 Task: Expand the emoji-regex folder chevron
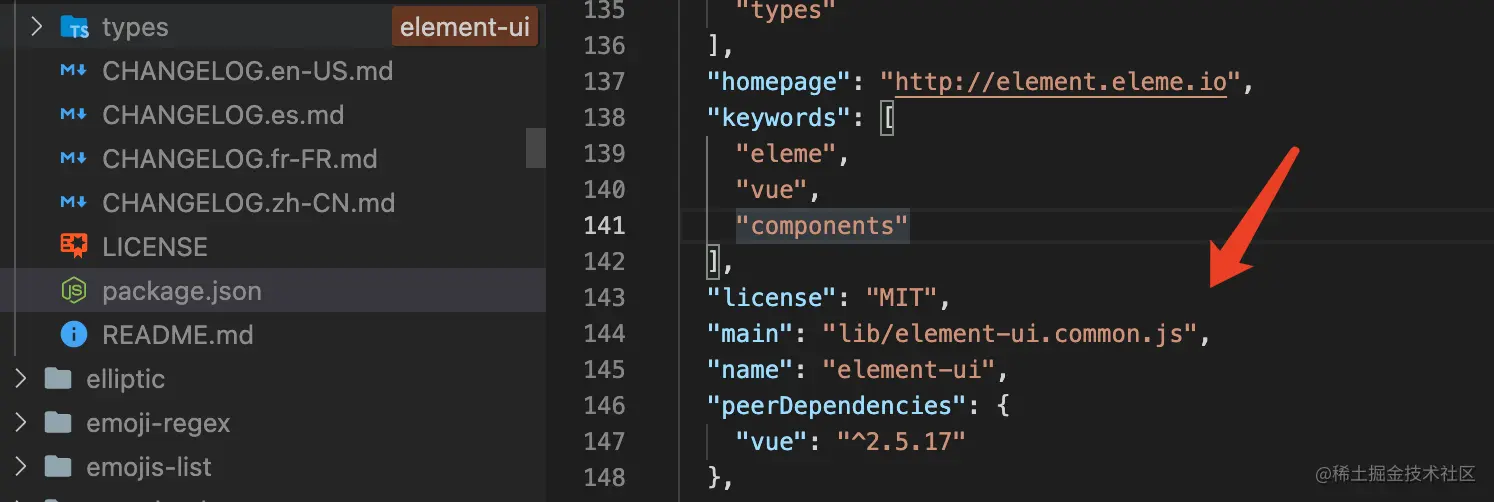tap(20, 422)
